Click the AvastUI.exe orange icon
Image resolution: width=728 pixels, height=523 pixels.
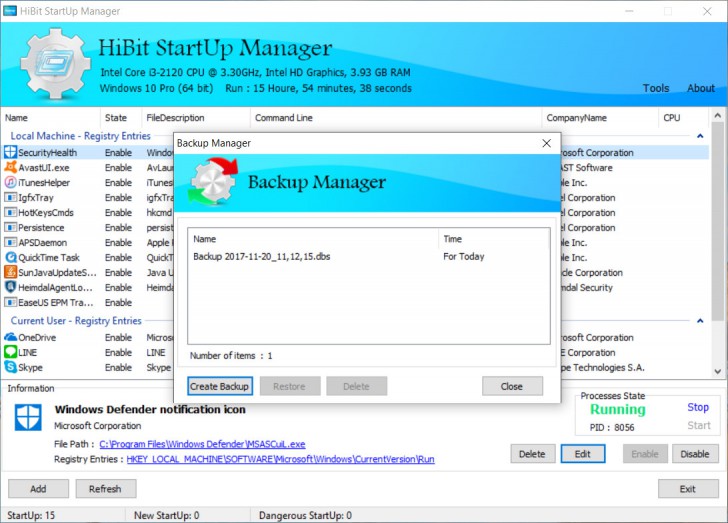pos(10,167)
